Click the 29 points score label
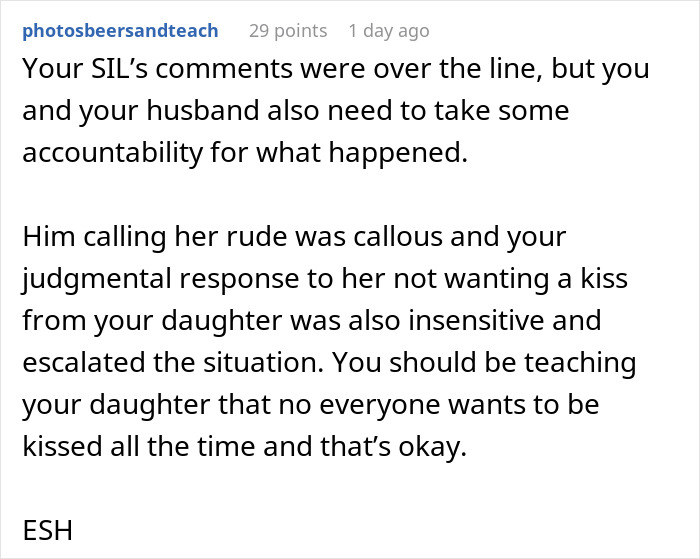The height and width of the screenshot is (559, 700). point(288,31)
